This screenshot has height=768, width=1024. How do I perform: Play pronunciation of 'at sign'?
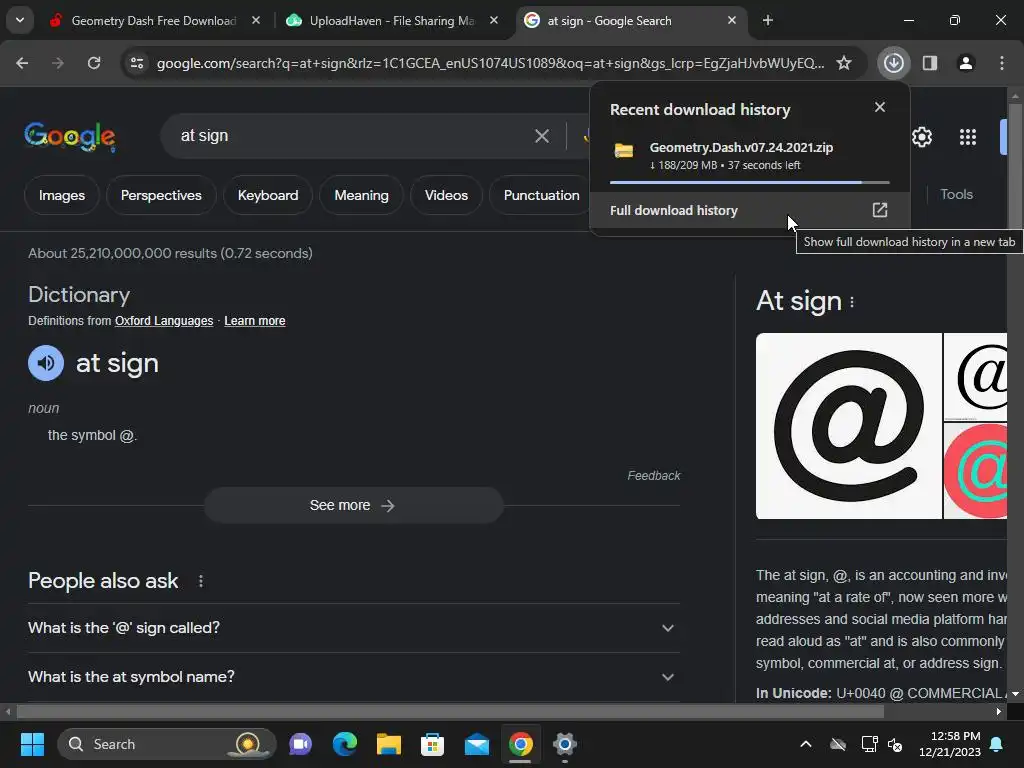46,363
